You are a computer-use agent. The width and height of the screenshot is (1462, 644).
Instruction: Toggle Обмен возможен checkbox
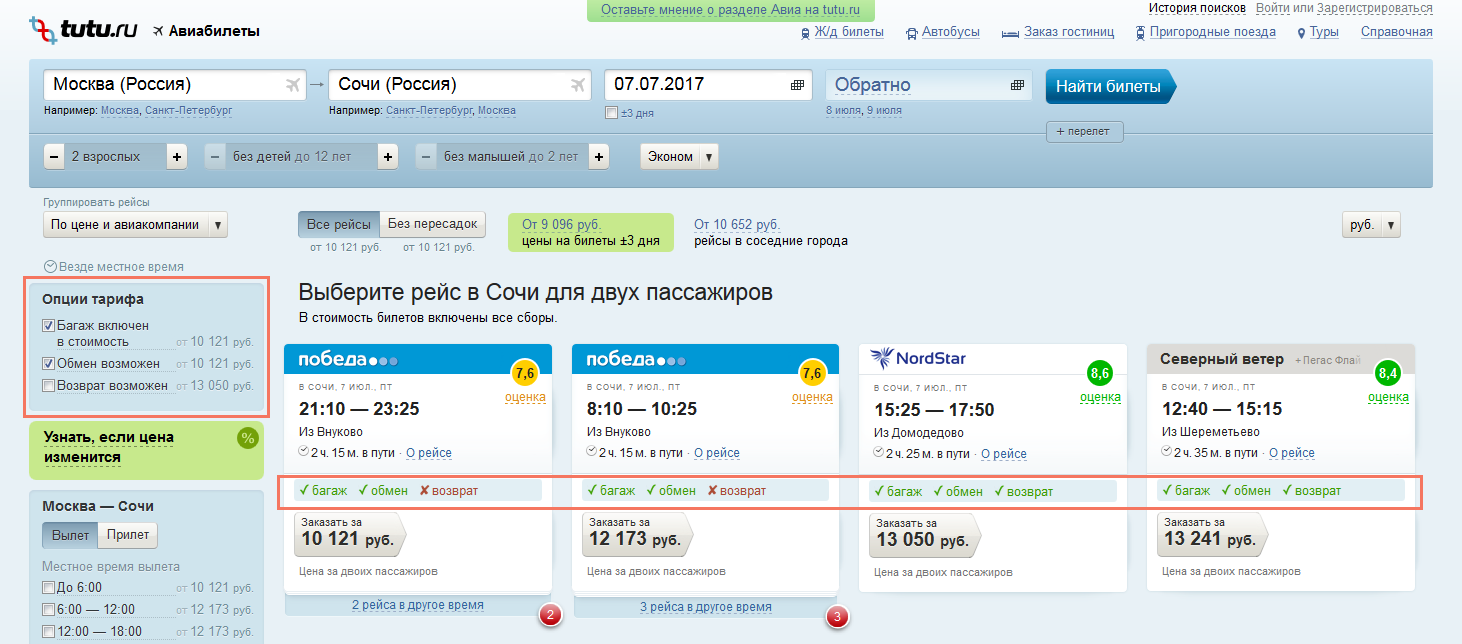[48, 364]
